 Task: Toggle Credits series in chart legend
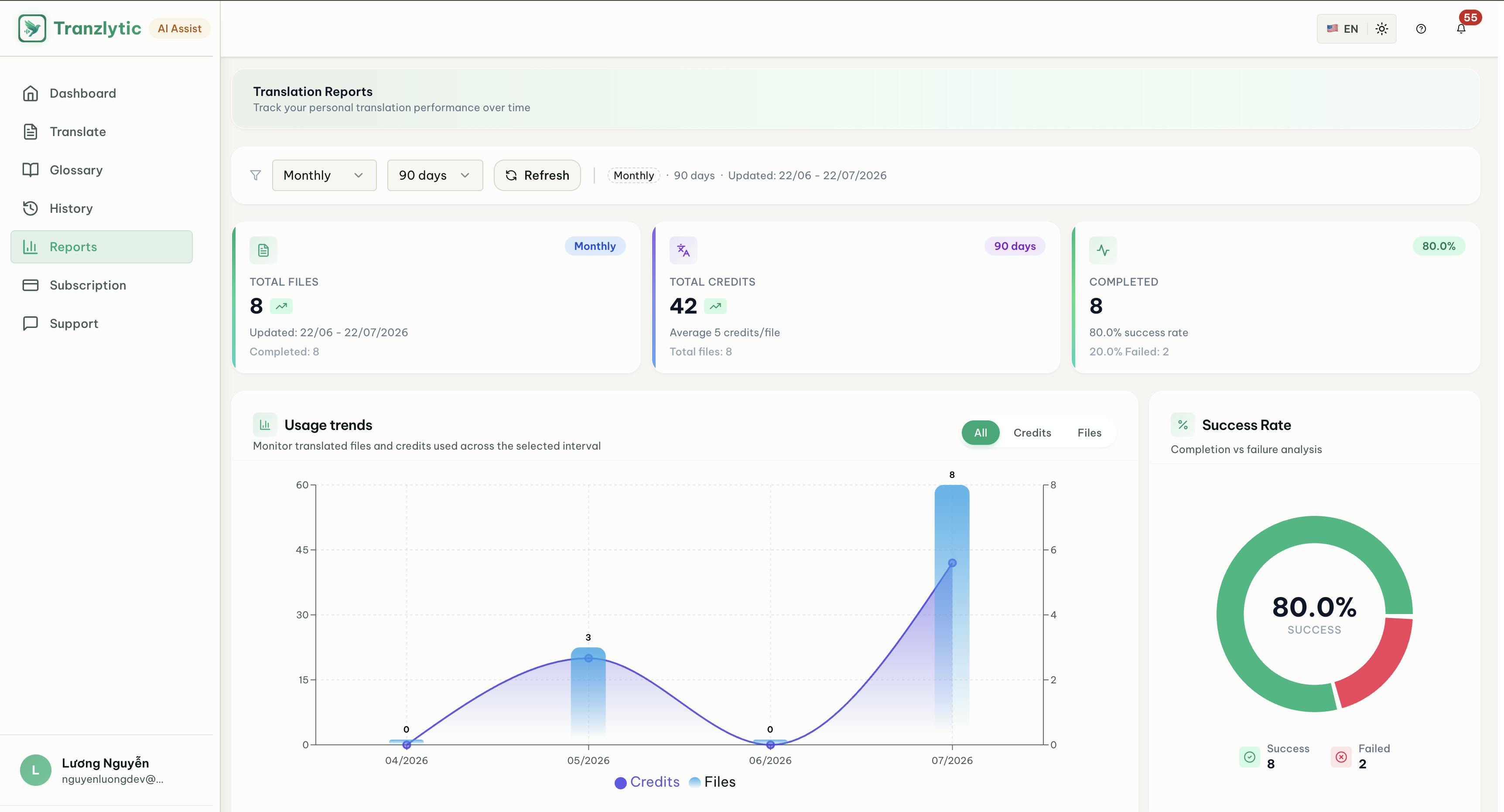(x=647, y=782)
